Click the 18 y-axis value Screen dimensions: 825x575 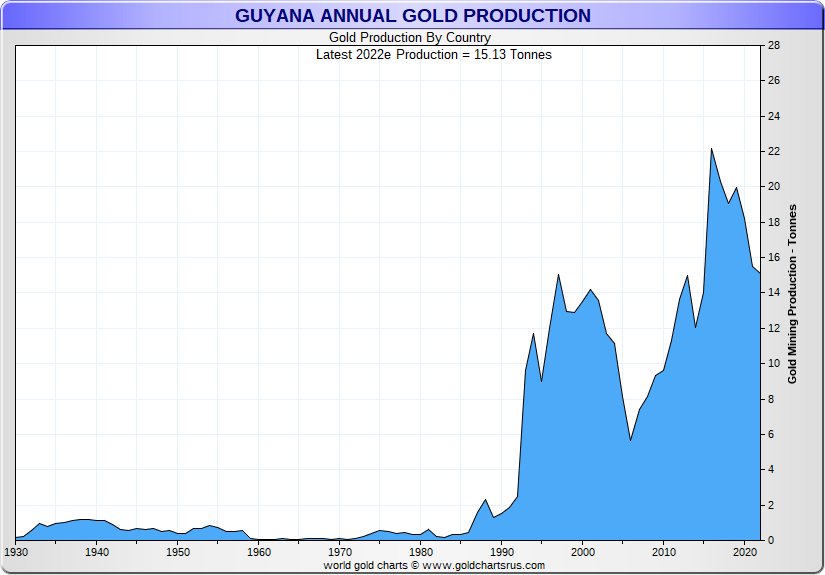click(774, 222)
